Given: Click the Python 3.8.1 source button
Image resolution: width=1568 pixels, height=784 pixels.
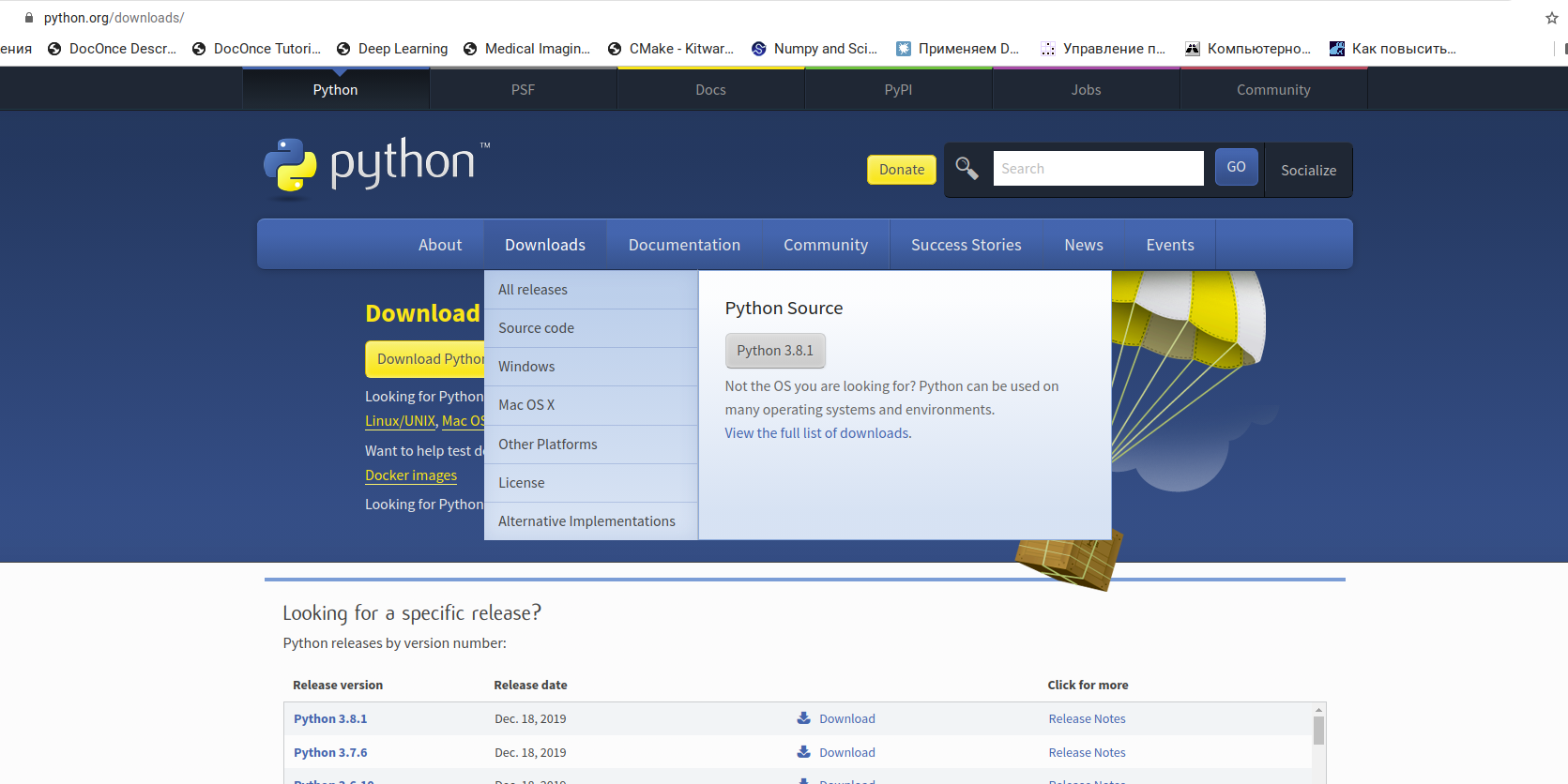Looking at the screenshot, I should (775, 351).
